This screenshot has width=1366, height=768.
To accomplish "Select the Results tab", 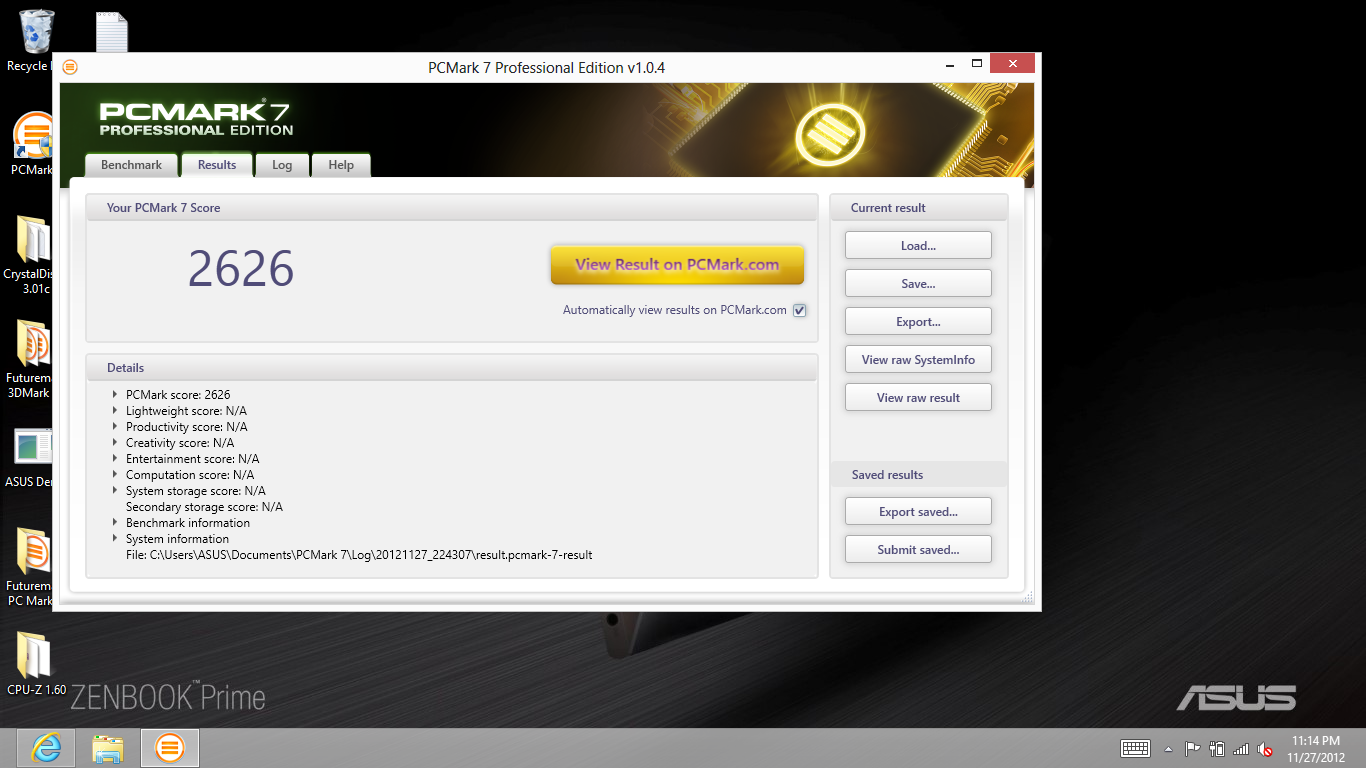I will pos(217,165).
